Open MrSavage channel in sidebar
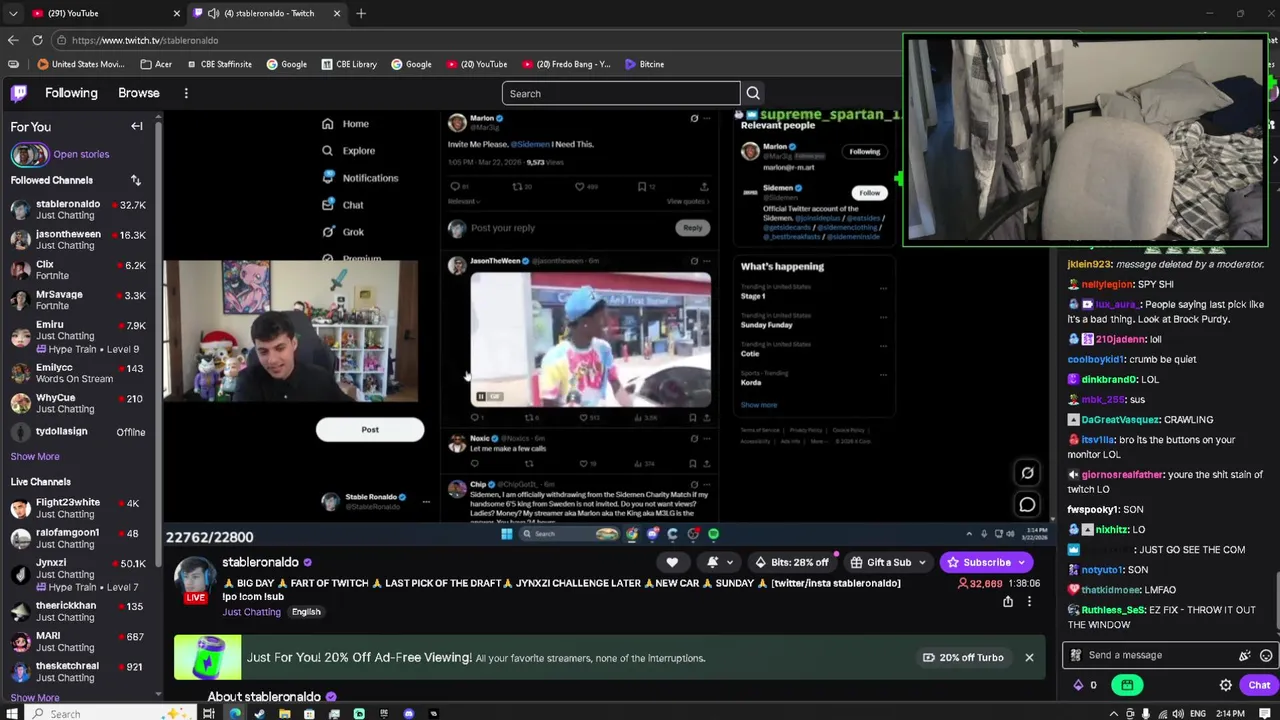 coord(78,300)
